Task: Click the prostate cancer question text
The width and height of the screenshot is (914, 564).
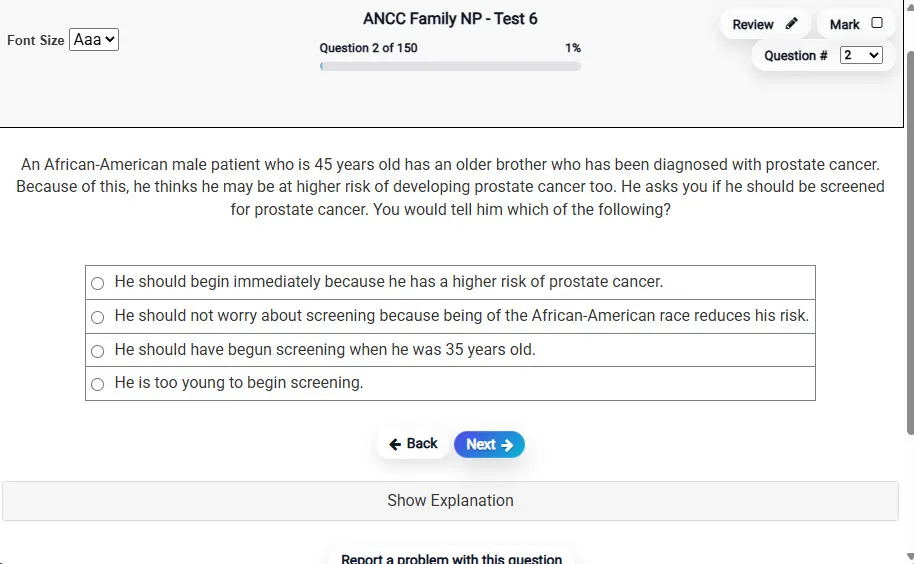Action: coord(450,187)
